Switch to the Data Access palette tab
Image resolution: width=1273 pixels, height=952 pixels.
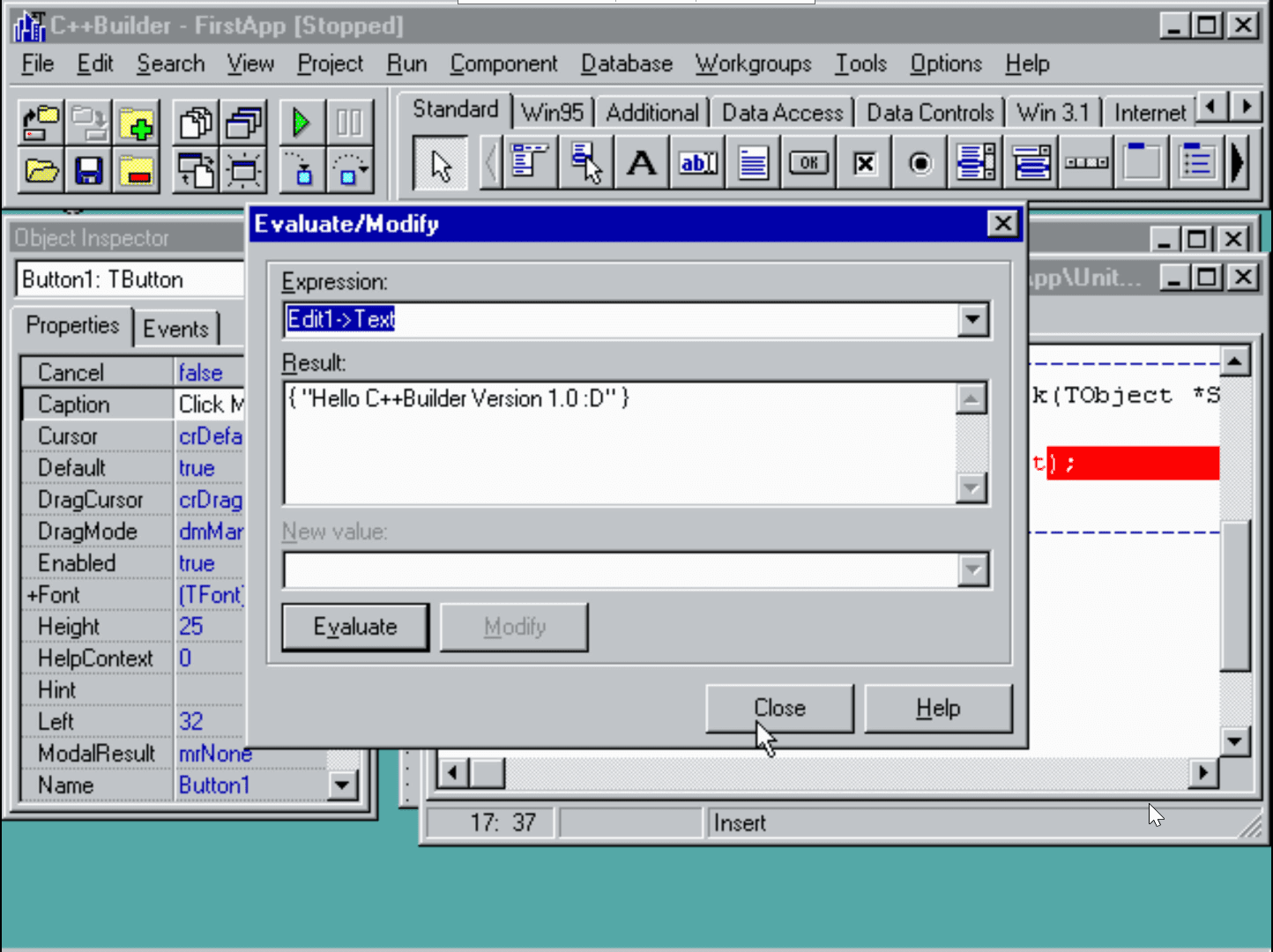point(782,113)
